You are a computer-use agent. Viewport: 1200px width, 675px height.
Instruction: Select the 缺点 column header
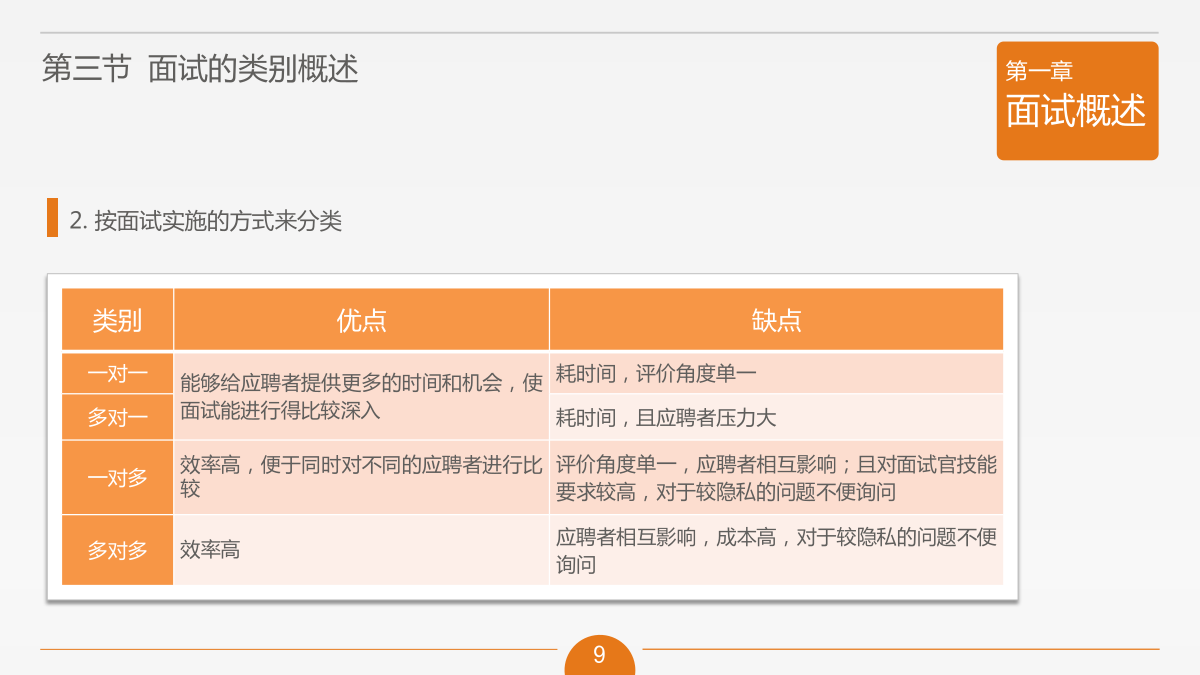776,320
